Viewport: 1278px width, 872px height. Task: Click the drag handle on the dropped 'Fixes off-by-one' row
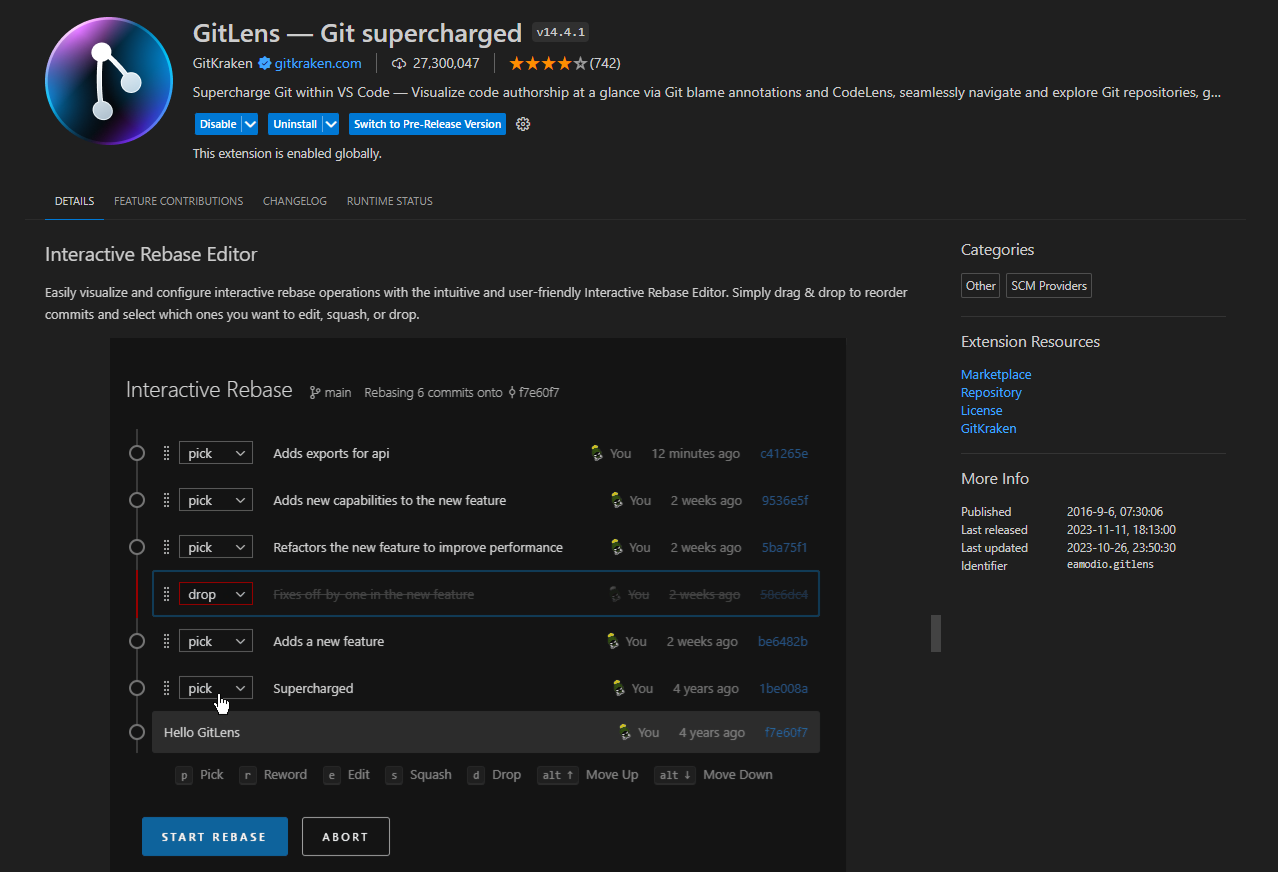[166, 594]
